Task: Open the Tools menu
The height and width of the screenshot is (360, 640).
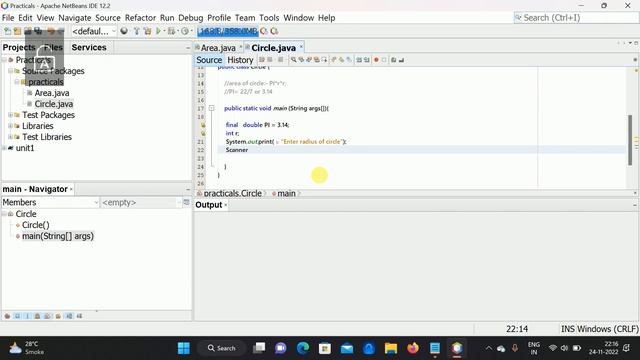Action: click(x=269, y=18)
